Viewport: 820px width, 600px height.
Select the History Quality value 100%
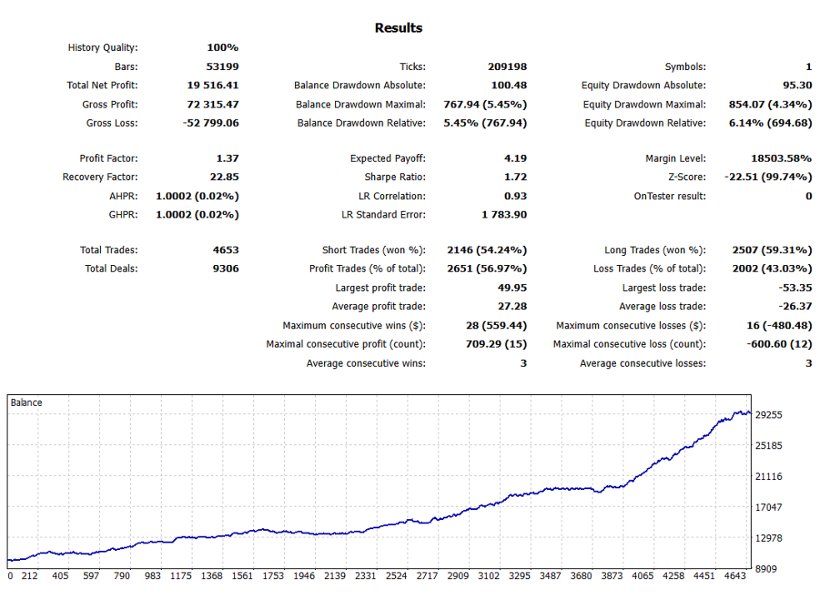223,48
